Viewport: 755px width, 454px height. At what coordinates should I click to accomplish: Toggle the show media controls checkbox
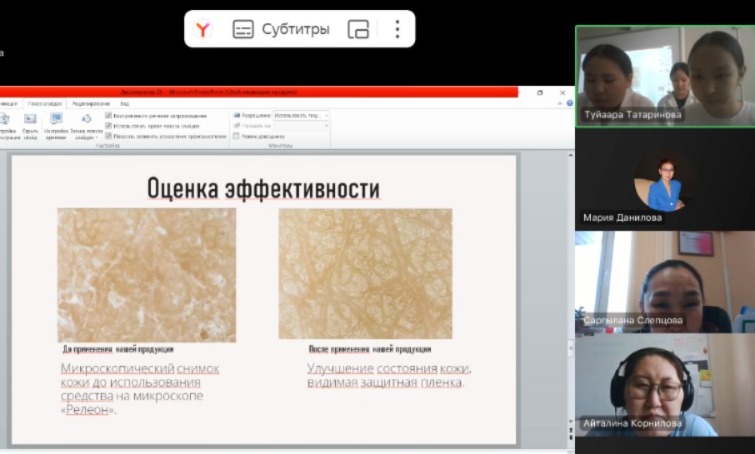pyautogui.click(x=109, y=135)
